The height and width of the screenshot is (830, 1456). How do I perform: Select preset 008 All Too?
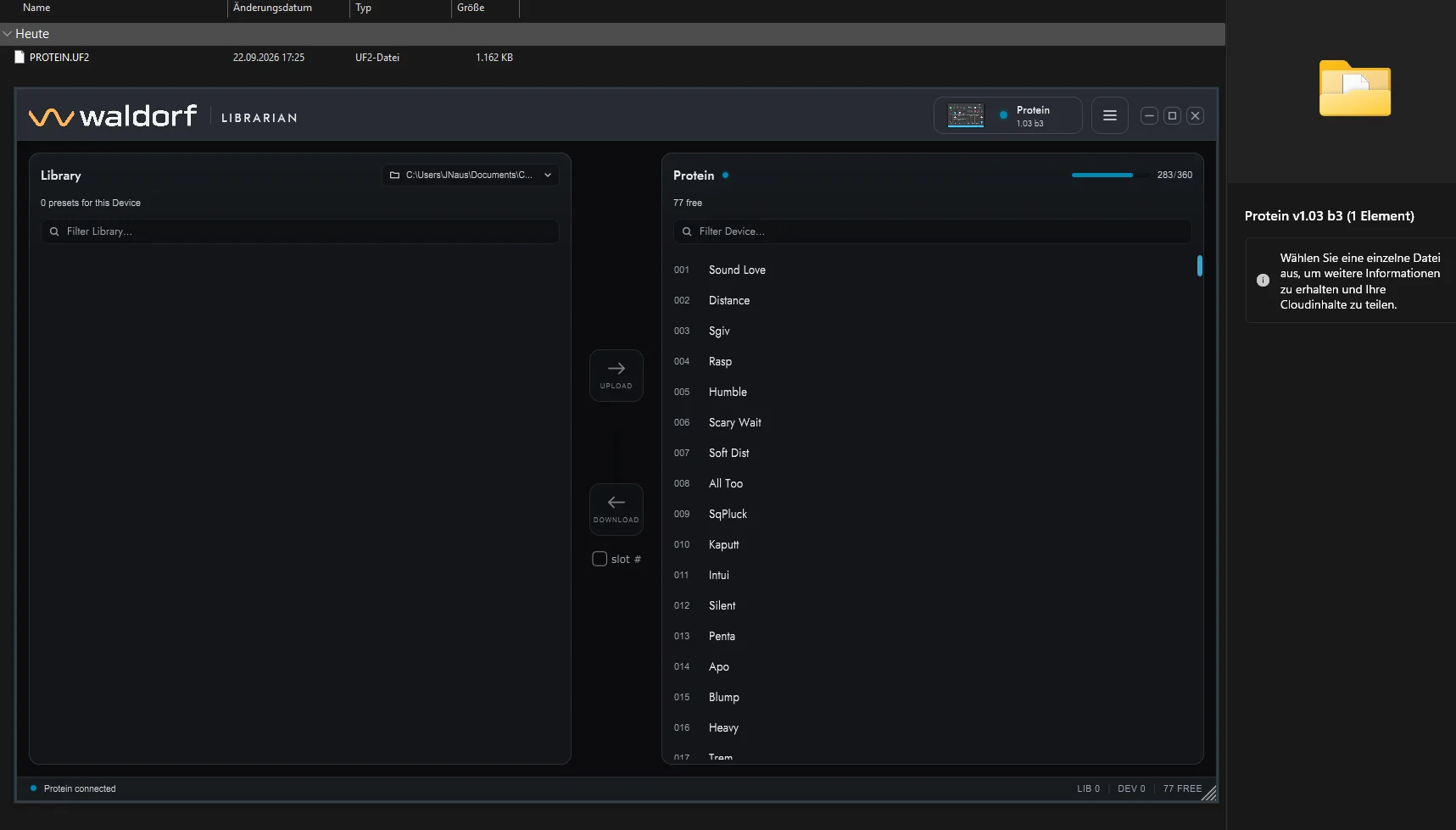point(933,483)
